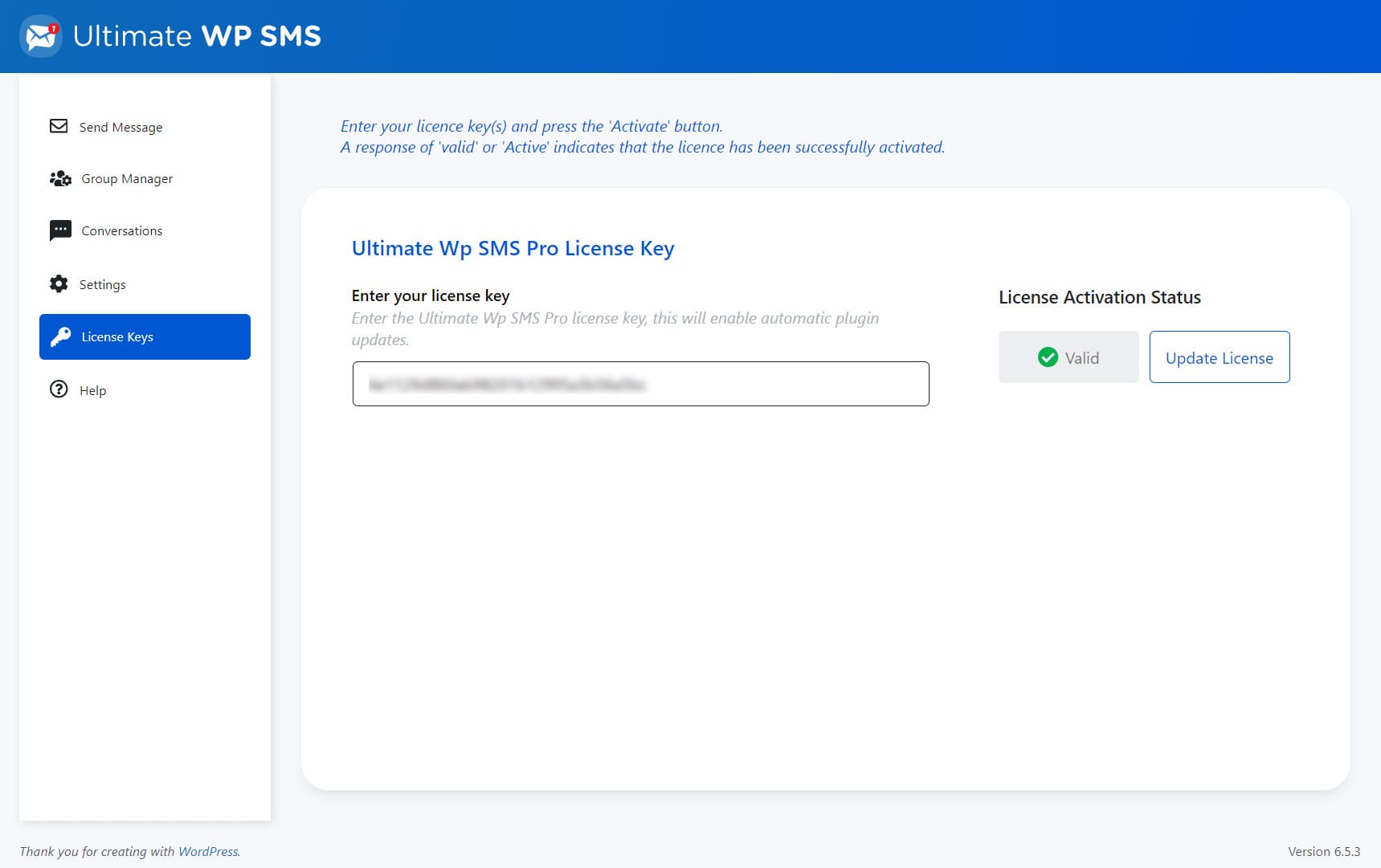The image size is (1381, 868).
Task: Click the License Activation Status label
Action: click(1100, 297)
